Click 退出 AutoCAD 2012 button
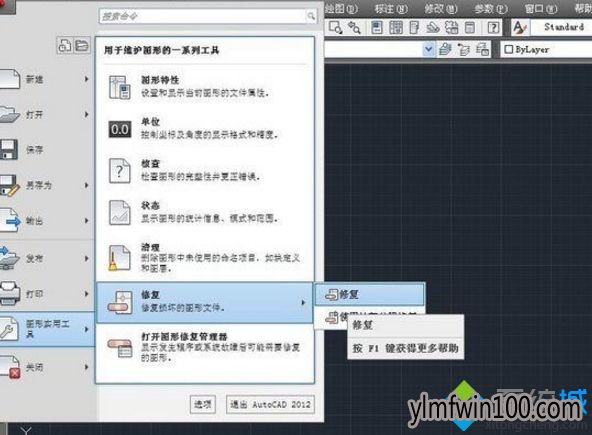Viewport: 592px width, 435px height. 270,404
